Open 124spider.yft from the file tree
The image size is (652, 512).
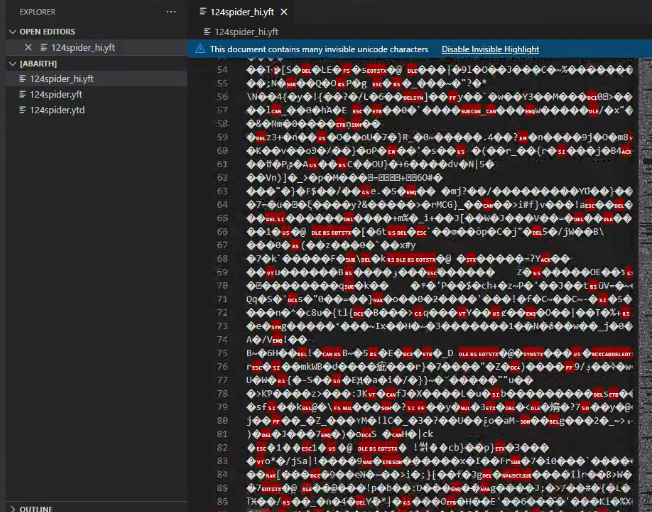tap(56, 94)
